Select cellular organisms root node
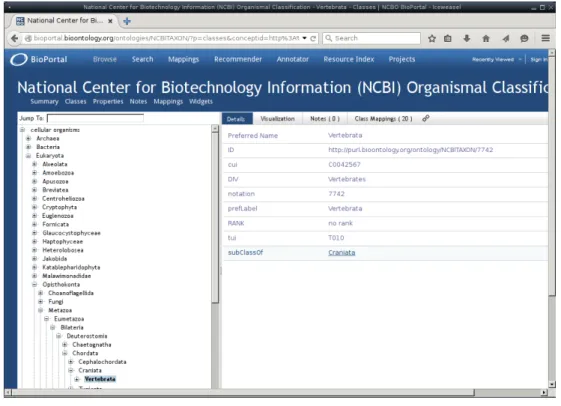 coord(55,130)
